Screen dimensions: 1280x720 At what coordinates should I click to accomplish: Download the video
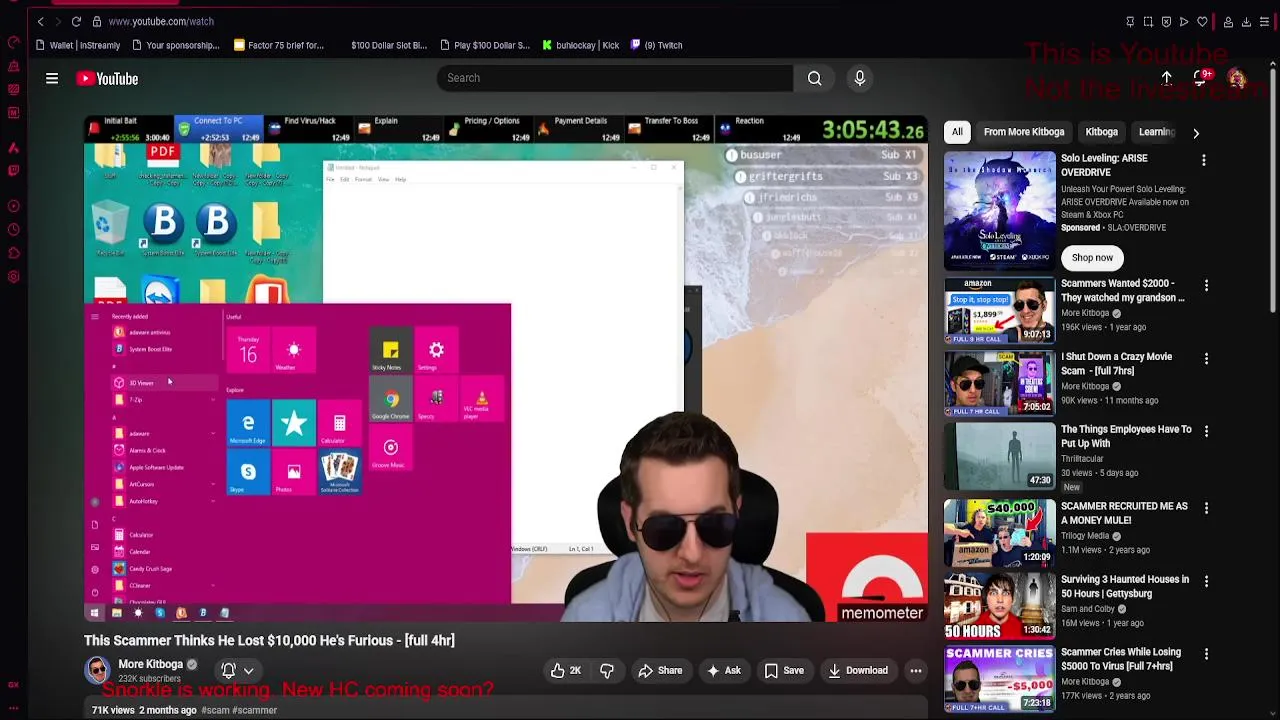858,671
